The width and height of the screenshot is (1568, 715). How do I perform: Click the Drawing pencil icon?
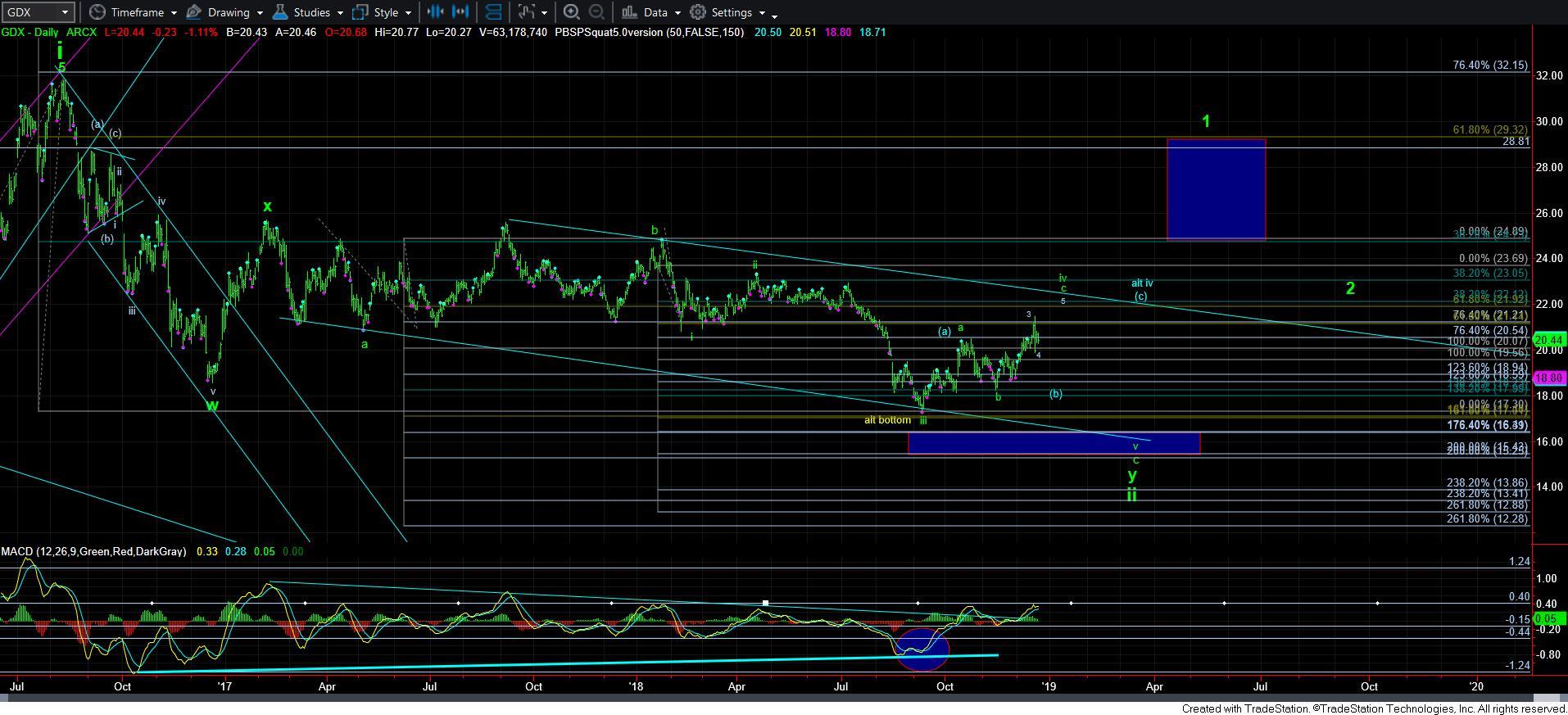click(194, 12)
